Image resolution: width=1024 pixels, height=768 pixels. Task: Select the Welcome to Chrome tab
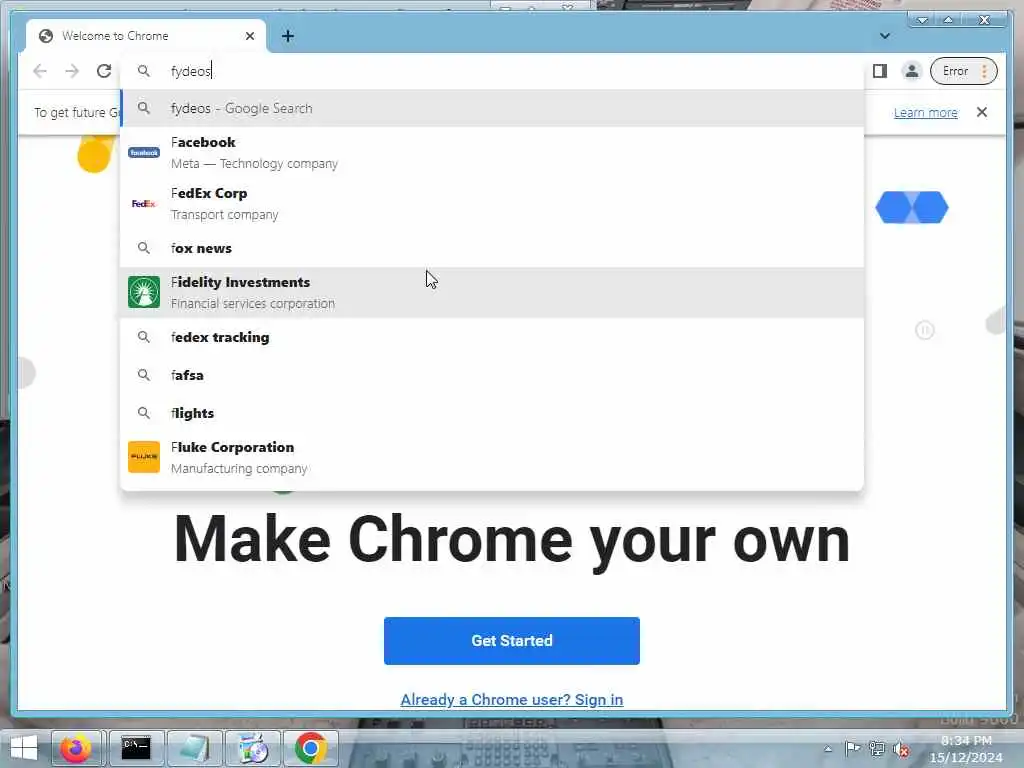(146, 36)
